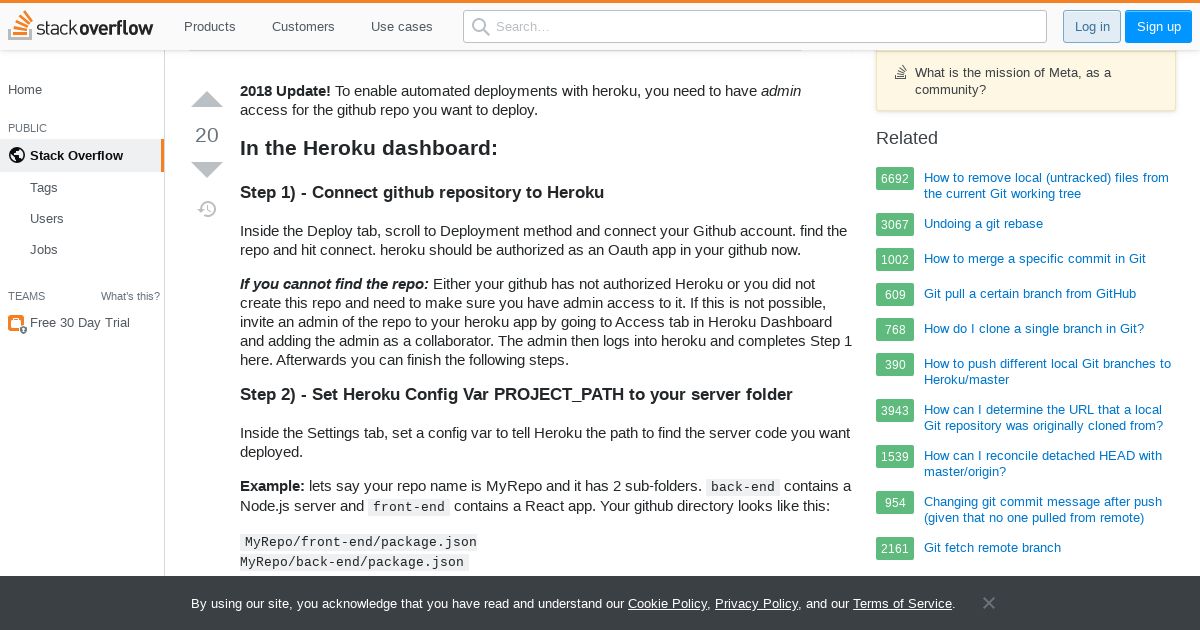This screenshot has height=630, width=1200.
Task: Open How do I clone single branch
Action: 1034,328
